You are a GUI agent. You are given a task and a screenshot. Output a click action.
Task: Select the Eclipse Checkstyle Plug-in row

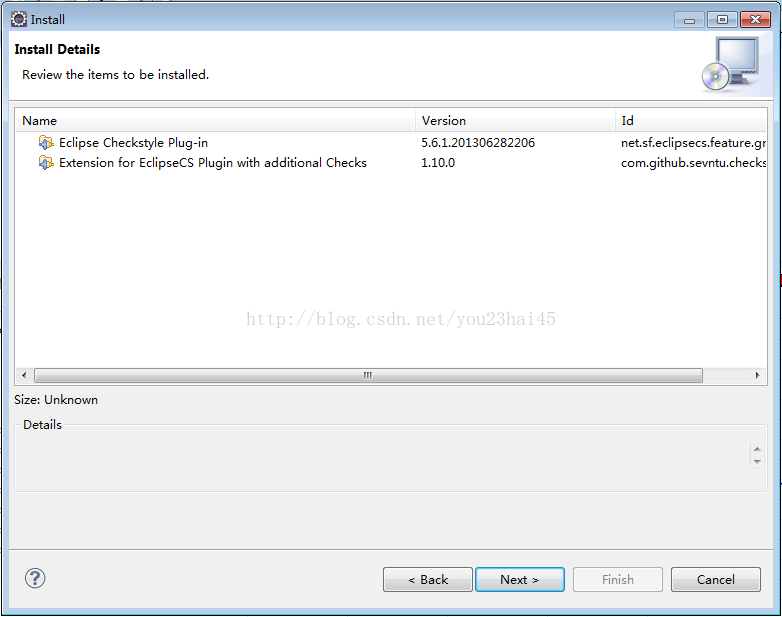pos(391,143)
